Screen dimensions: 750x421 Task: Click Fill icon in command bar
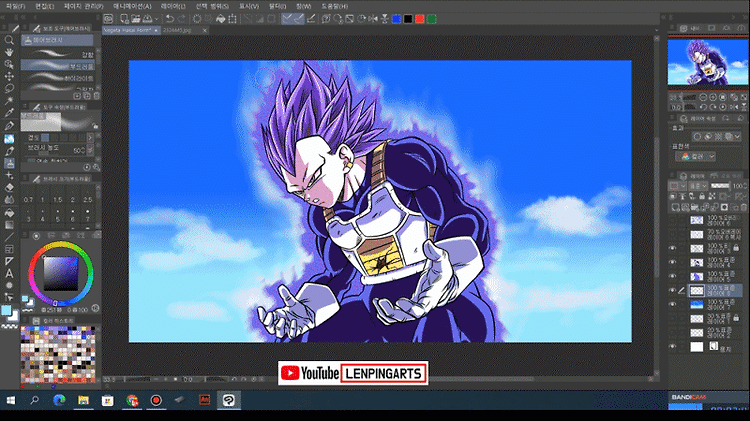[x=221, y=19]
